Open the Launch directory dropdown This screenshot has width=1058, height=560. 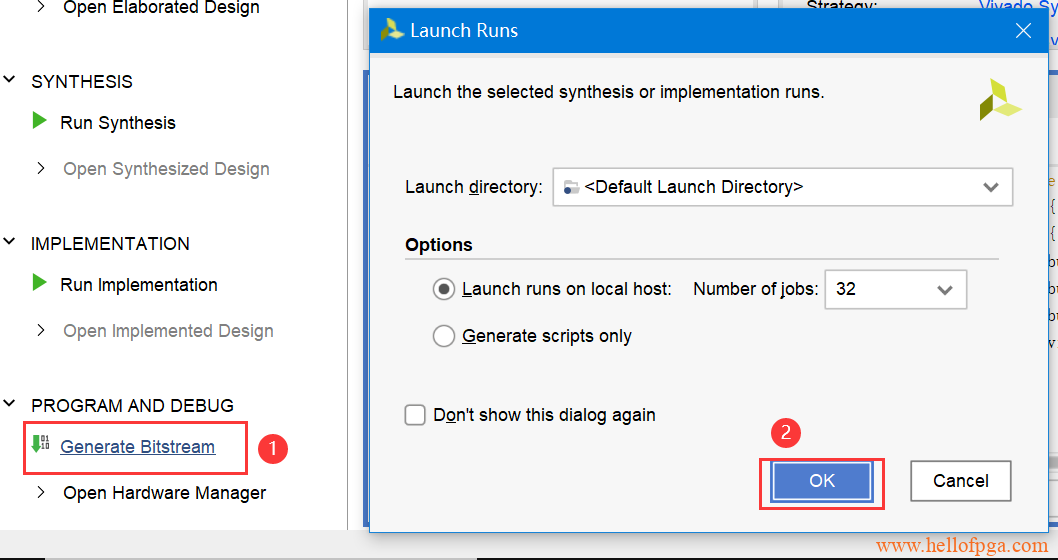coord(990,187)
